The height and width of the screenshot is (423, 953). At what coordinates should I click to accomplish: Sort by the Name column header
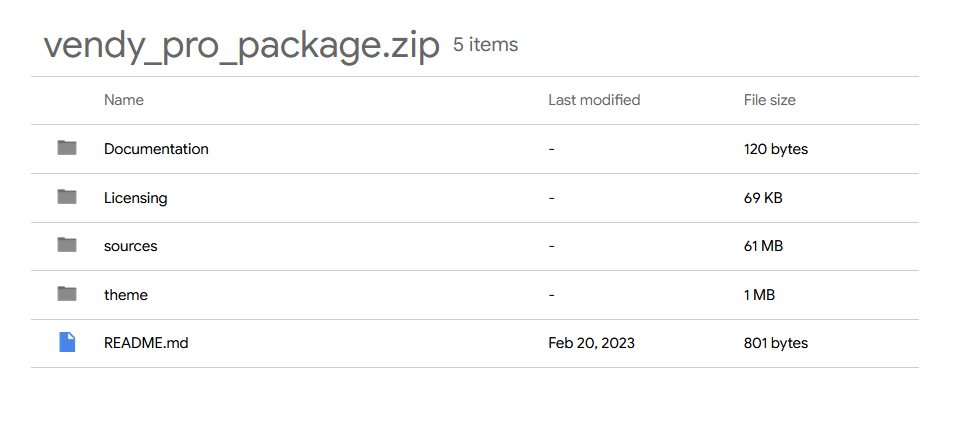[124, 100]
